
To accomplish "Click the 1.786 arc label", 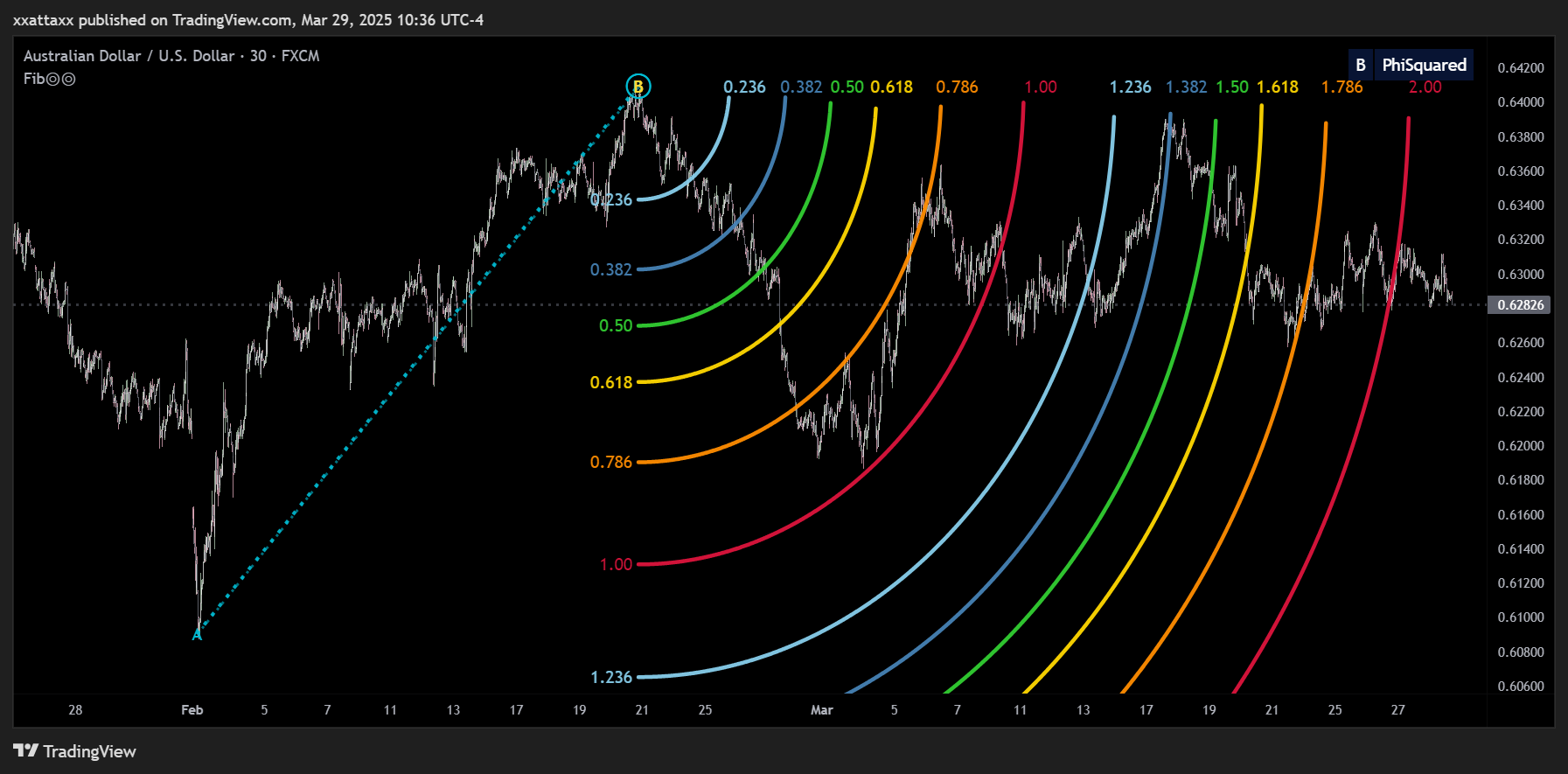I will [1342, 87].
